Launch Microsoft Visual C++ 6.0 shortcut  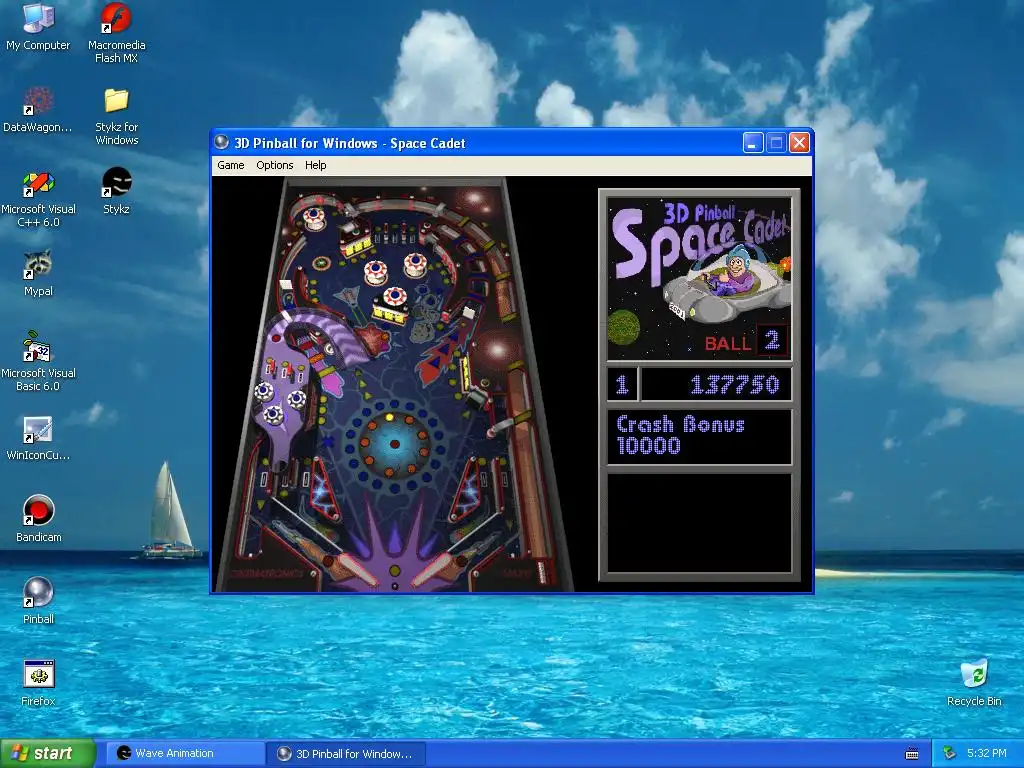pos(38,199)
